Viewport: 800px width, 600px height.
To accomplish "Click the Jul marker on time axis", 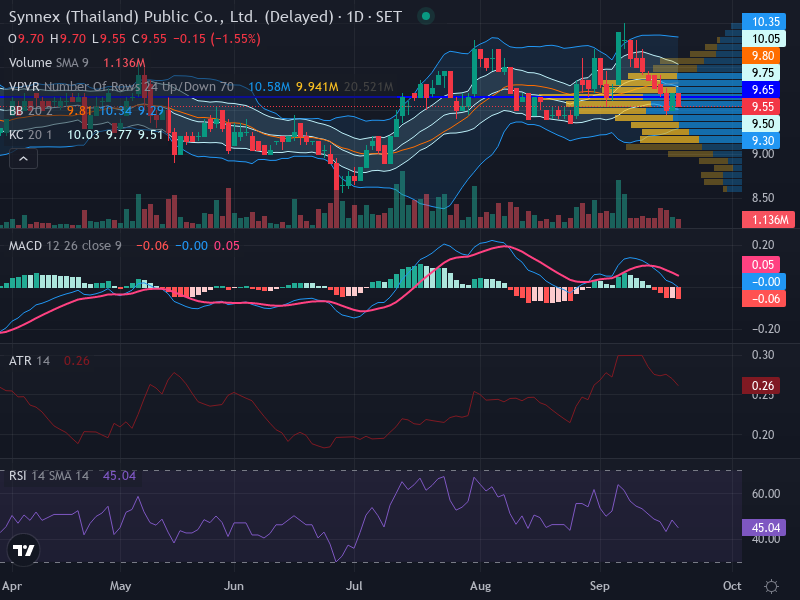I will coord(354,586).
